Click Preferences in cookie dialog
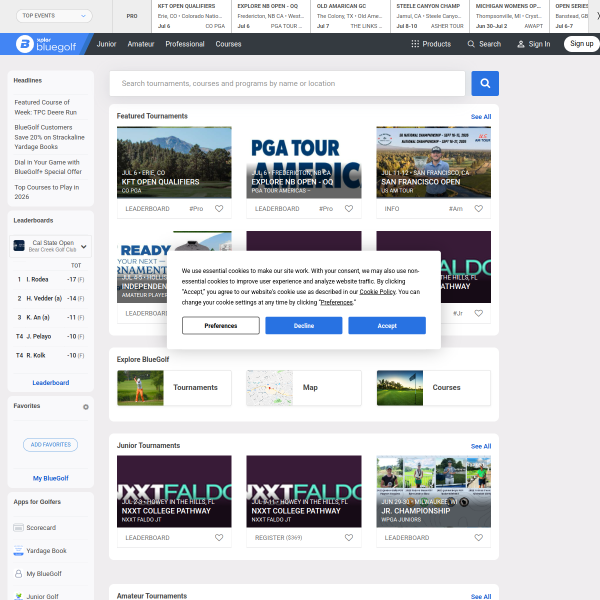Screen dimensions: 600x600 221,326
